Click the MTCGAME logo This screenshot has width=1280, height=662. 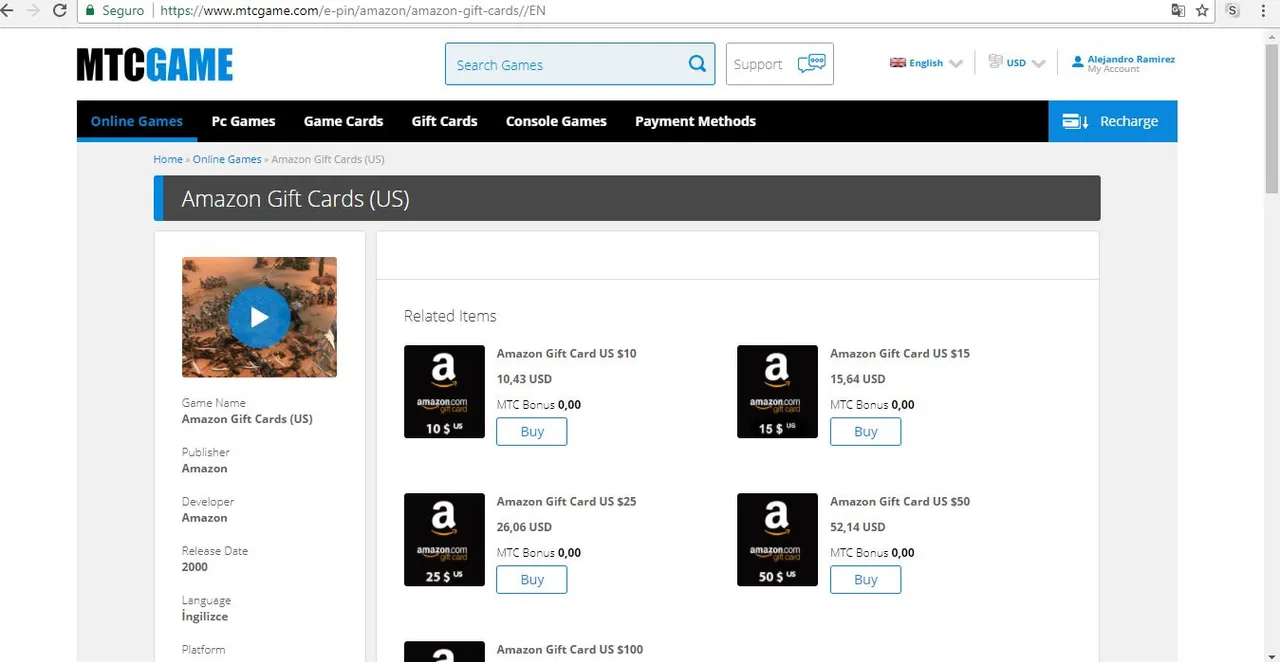coord(155,65)
